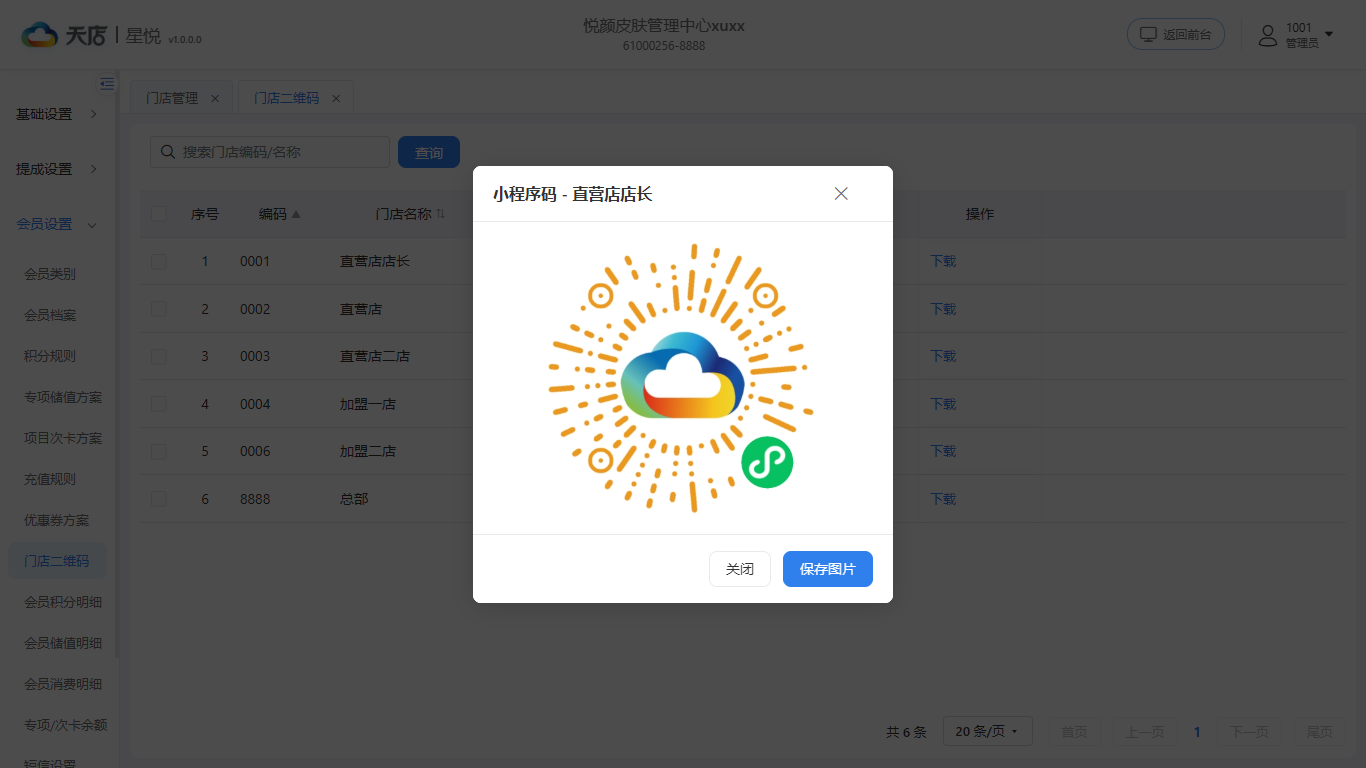Click 下载 link for 直营店二店
Image resolution: width=1366 pixels, height=768 pixels.
[943, 356]
